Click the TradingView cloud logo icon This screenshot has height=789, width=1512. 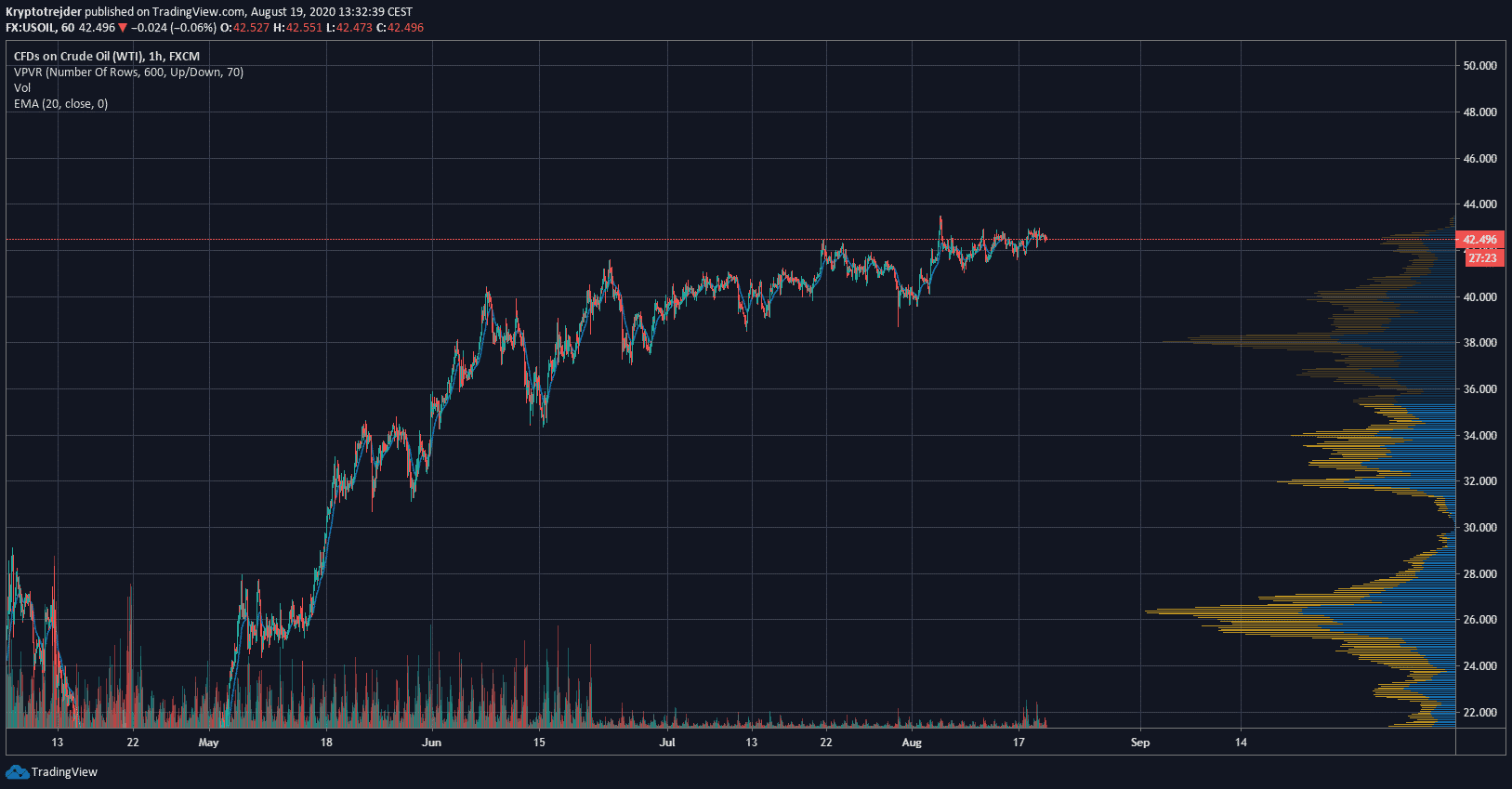17,771
